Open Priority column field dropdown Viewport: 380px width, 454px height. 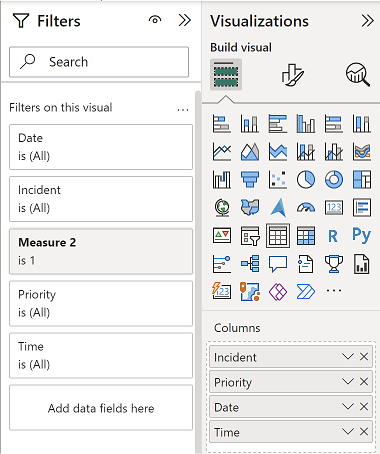click(x=348, y=381)
